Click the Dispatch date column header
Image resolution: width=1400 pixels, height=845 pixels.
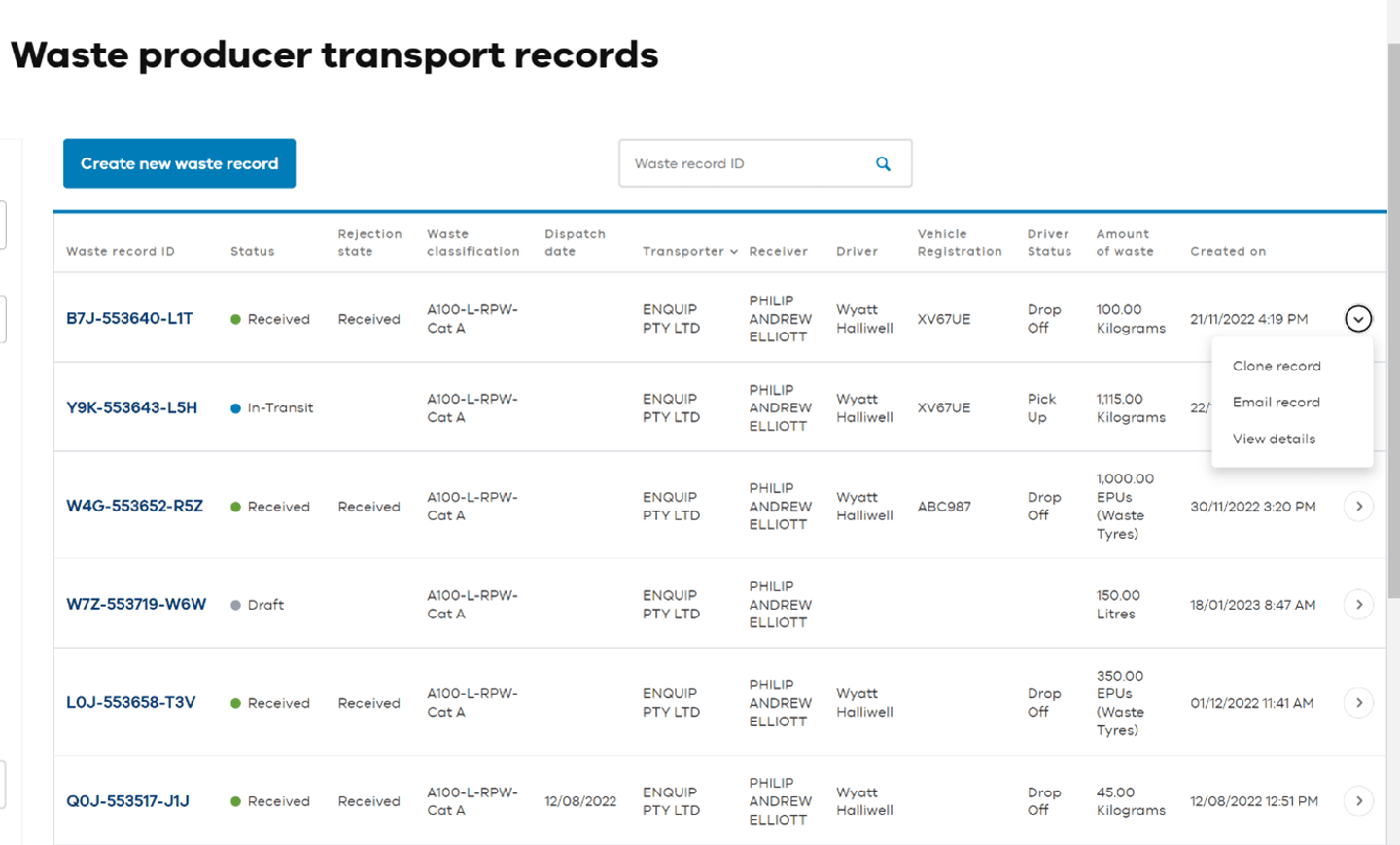[x=575, y=242]
